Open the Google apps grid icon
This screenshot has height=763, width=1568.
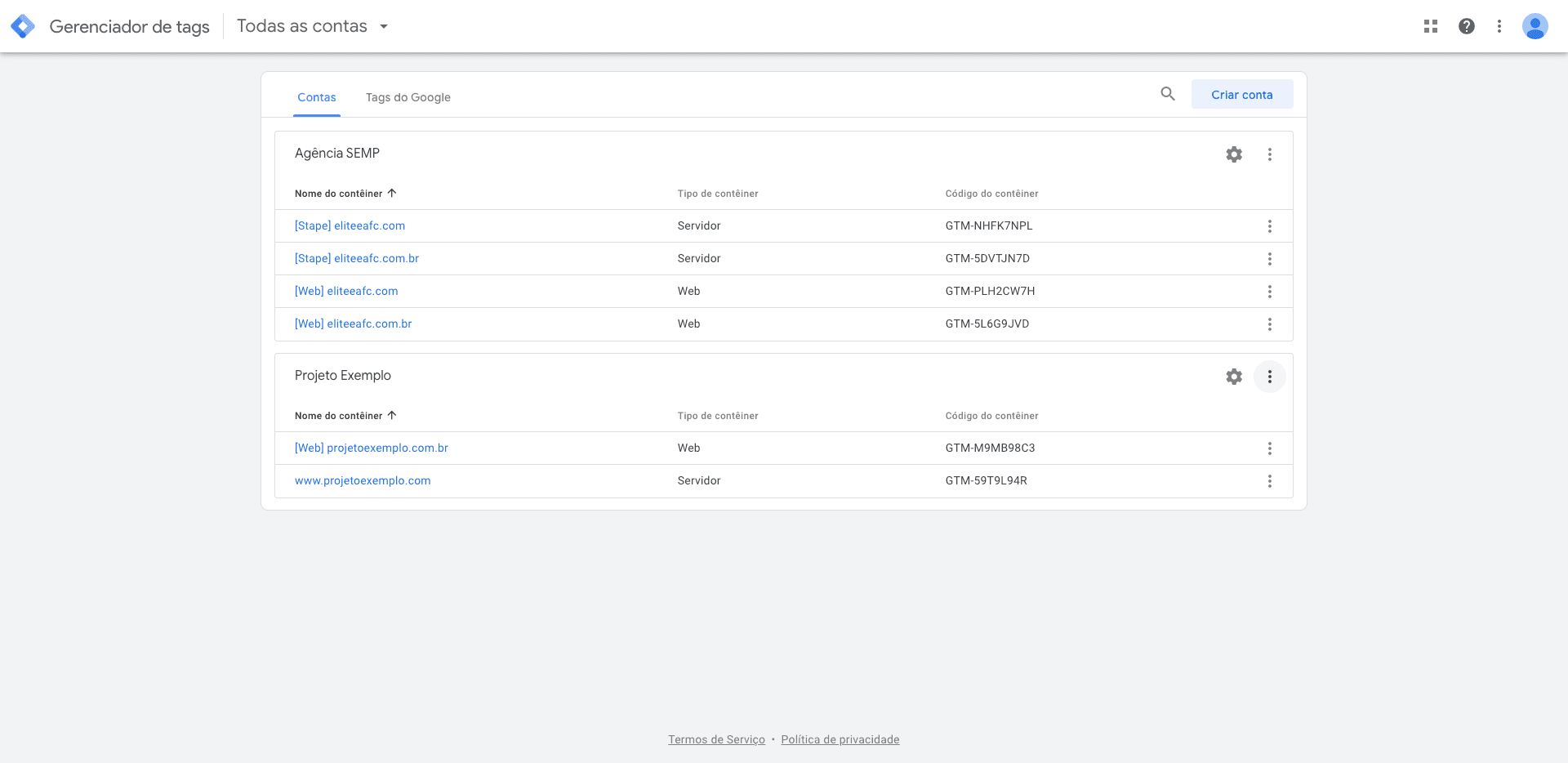coord(1431,26)
